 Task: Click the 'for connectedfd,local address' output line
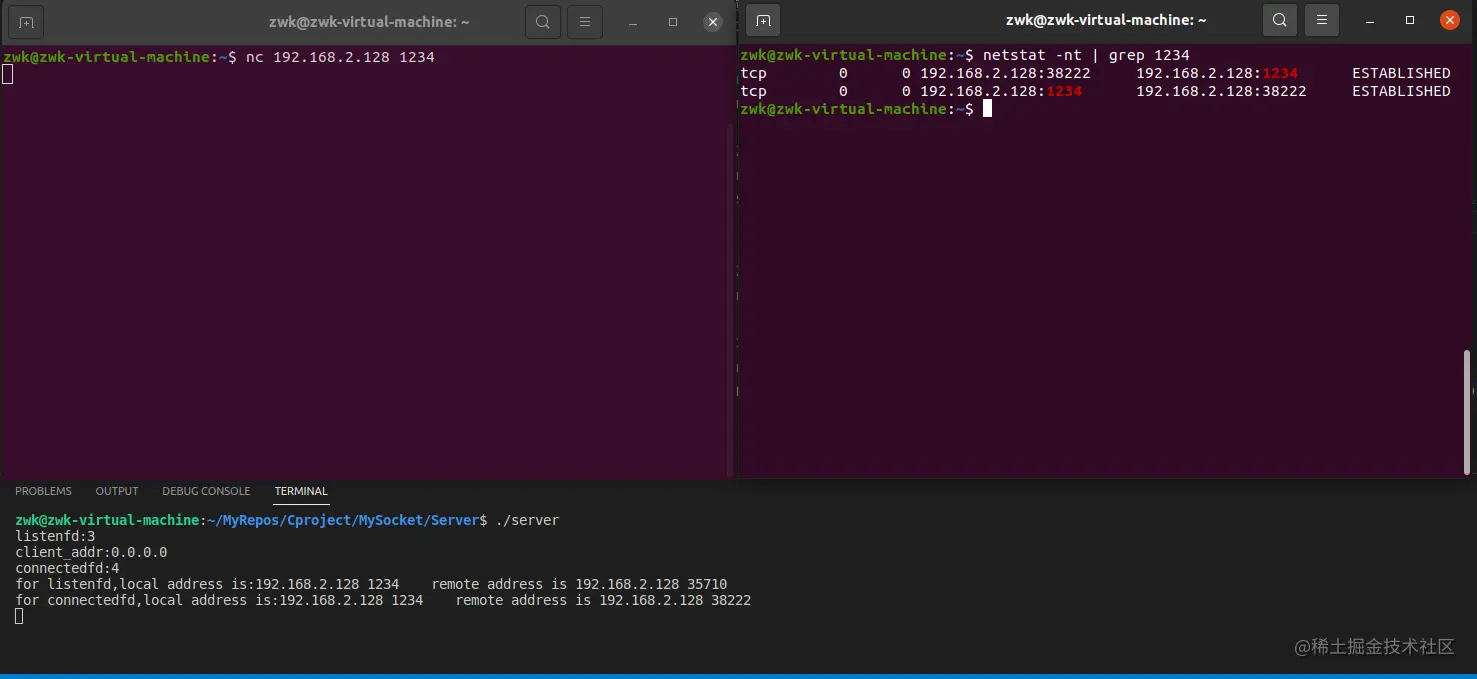pyautogui.click(x=383, y=600)
